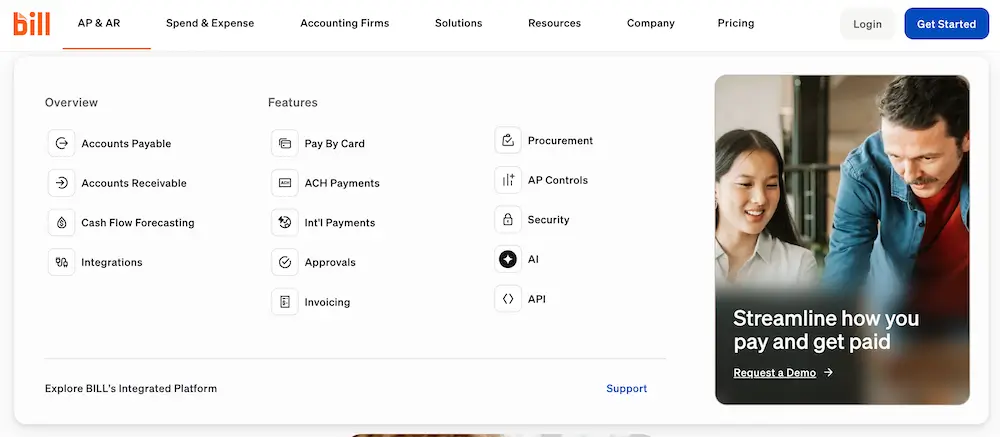The width and height of the screenshot is (1000, 437).
Task: Click the AP Controls icon
Action: (x=508, y=180)
